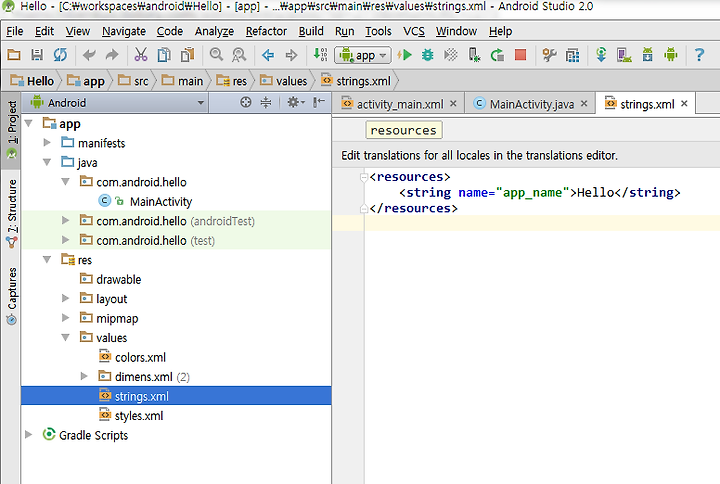Image resolution: width=720 pixels, height=484 pixels.
Task: Click Scroll from Source target icon
Action: click(x=246, y=102)
